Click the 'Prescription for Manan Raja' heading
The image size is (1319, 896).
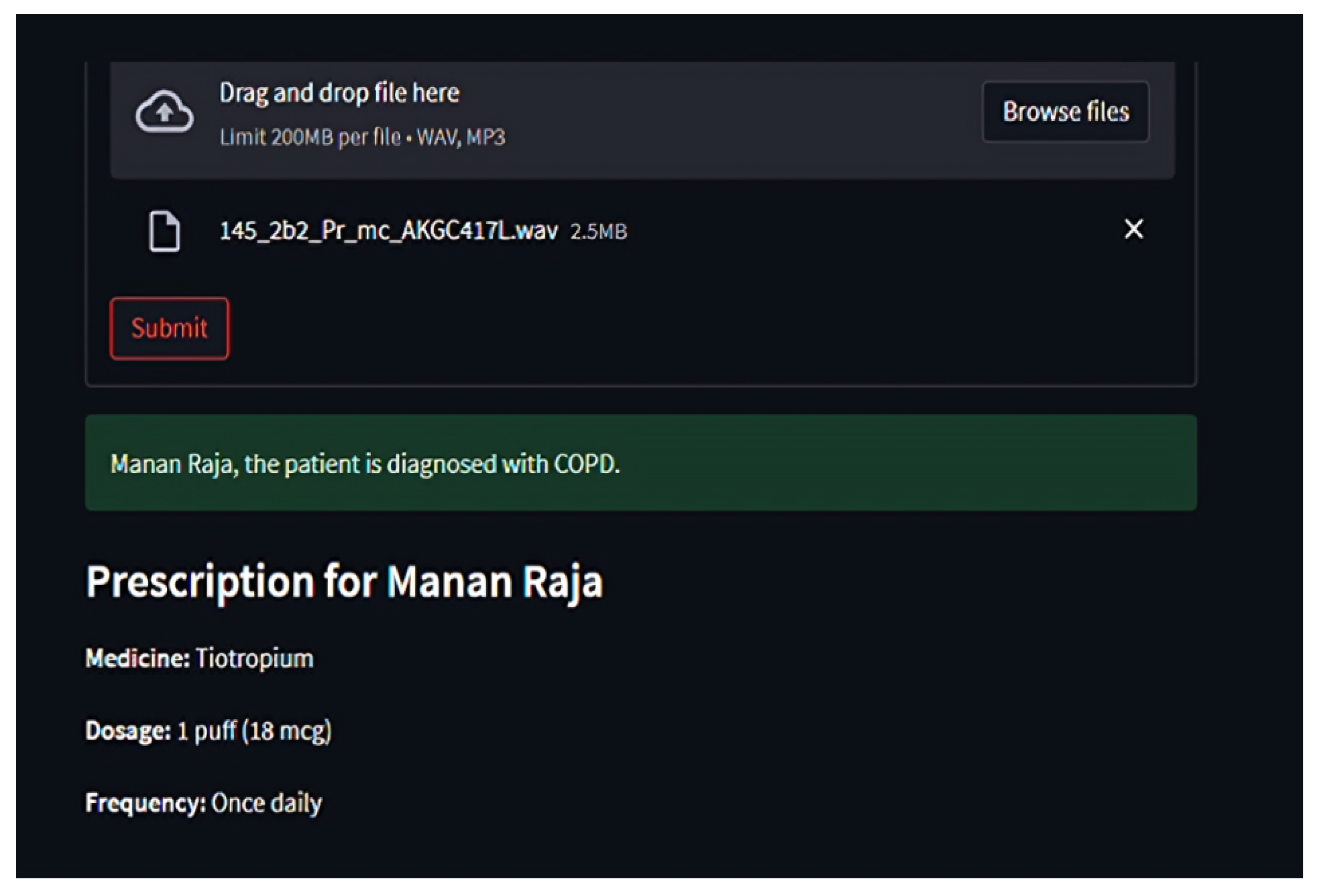(x=344, y=582)
